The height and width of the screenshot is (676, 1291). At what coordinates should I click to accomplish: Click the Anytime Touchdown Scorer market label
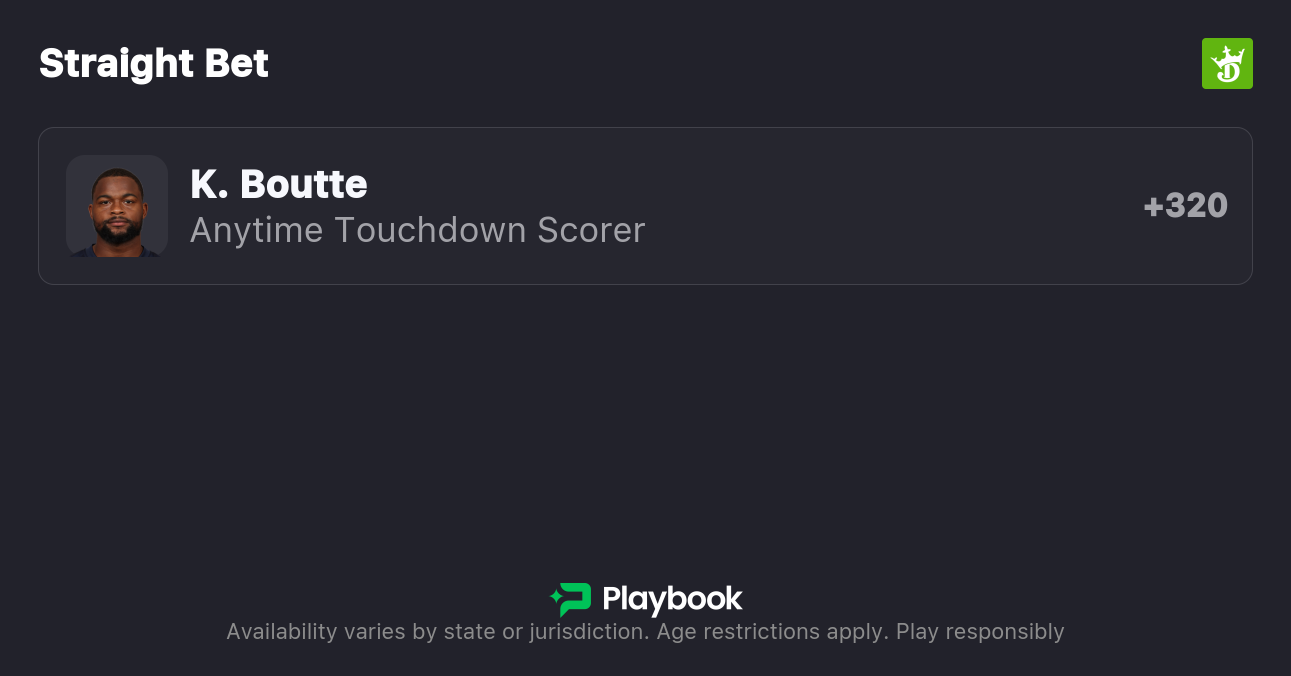point(417,230)
